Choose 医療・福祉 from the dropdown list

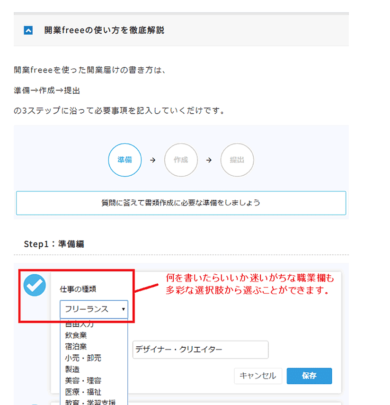pyautogui.click(x=83, y=392)
